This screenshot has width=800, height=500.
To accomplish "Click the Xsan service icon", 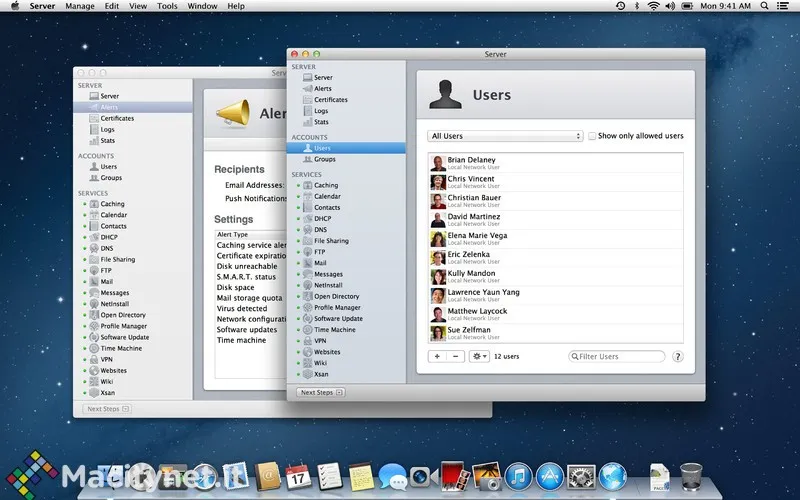I will pyautogui.click(x=307, y=374).
